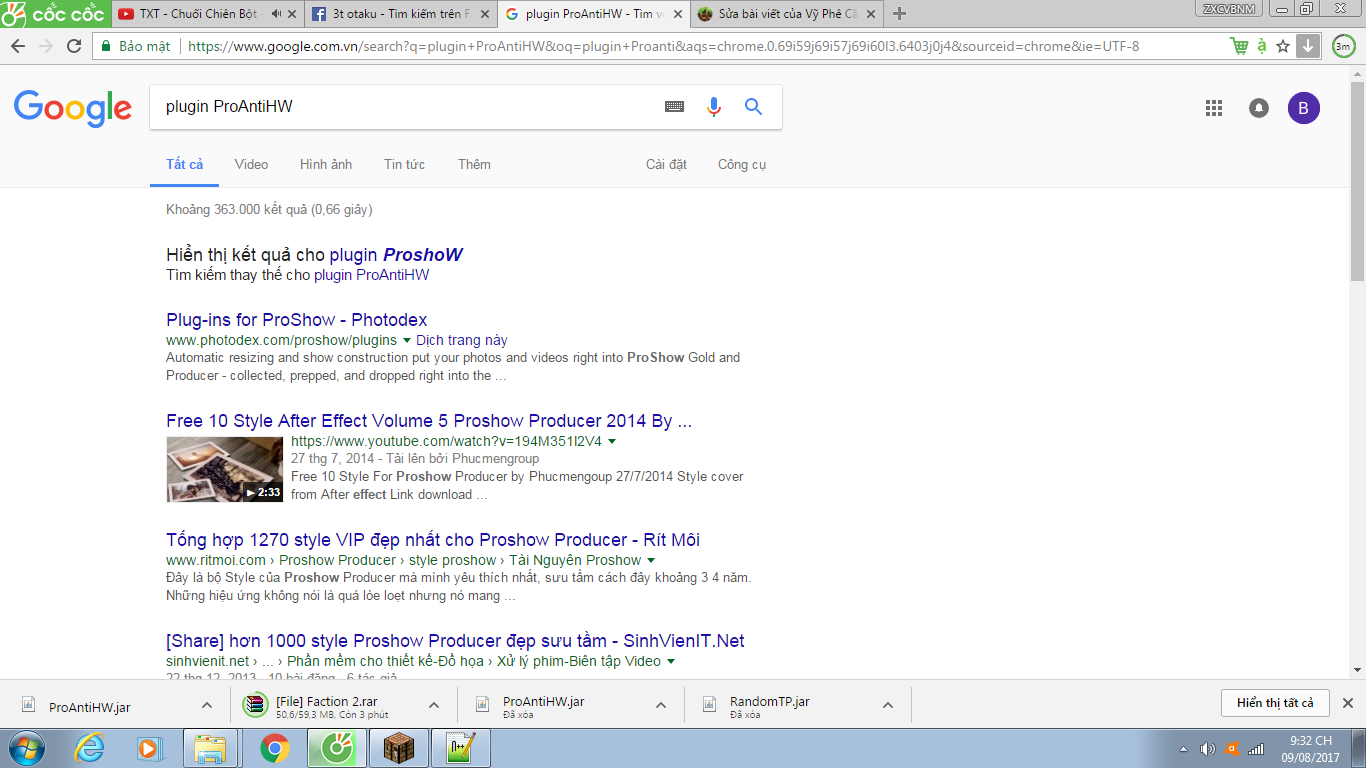This screenshot has height=768, width=1366.
Task: Click the Cốc Cốc download arrow icon
Action: [1307, 46]
